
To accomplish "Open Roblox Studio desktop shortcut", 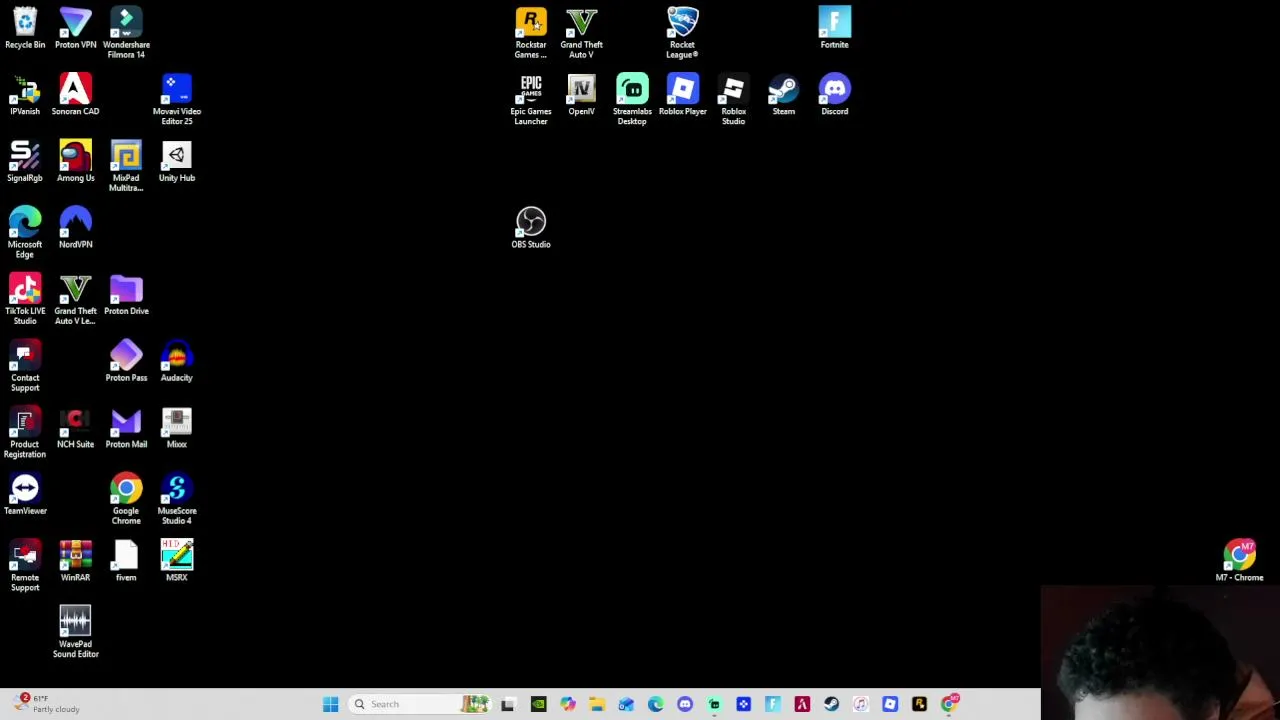I will click(734, 100).
